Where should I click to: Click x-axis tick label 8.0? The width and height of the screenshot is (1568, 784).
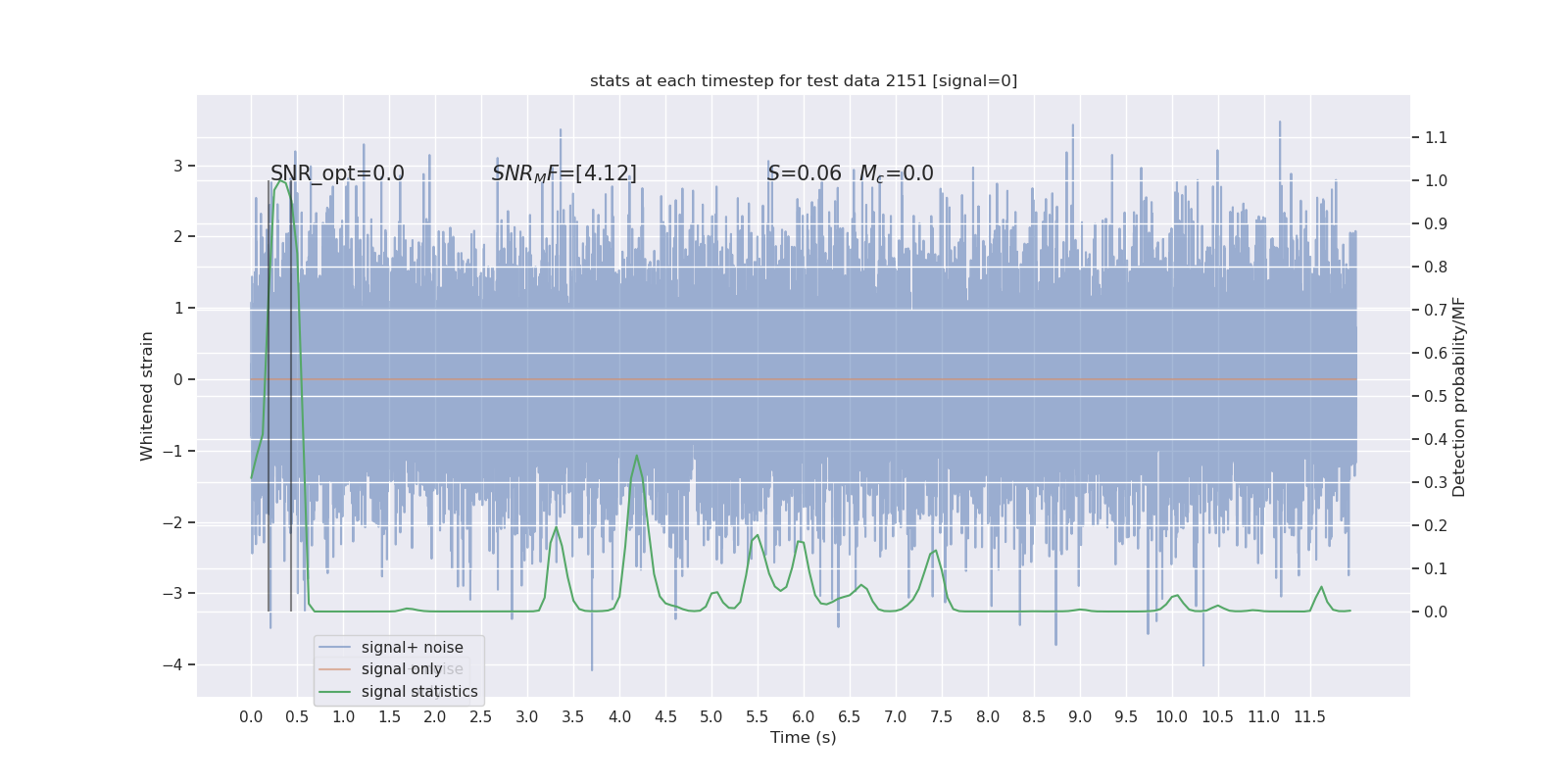click(988, 717)
